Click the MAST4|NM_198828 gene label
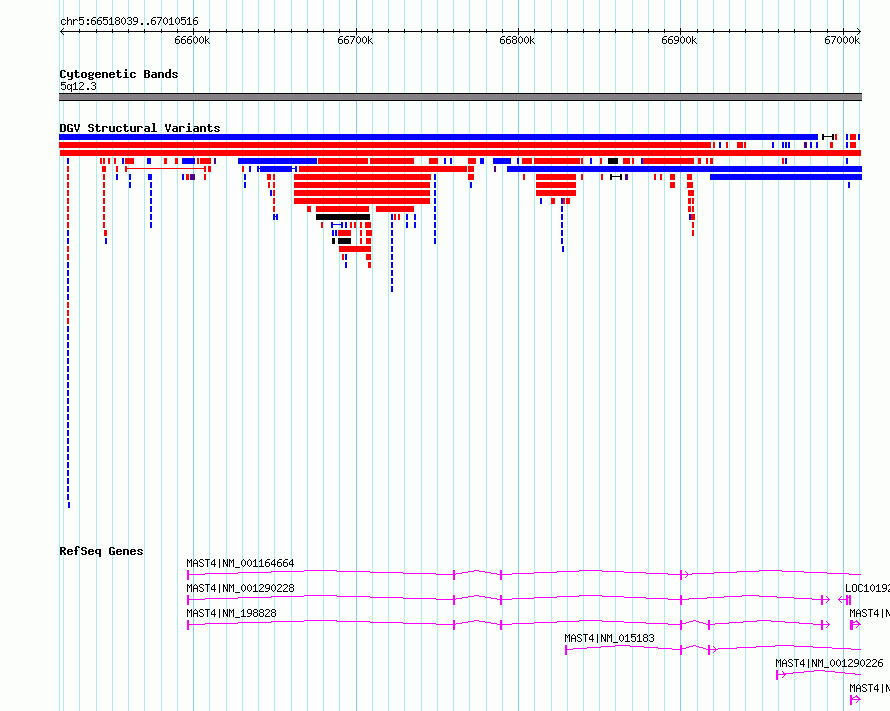 click(232, 613)
